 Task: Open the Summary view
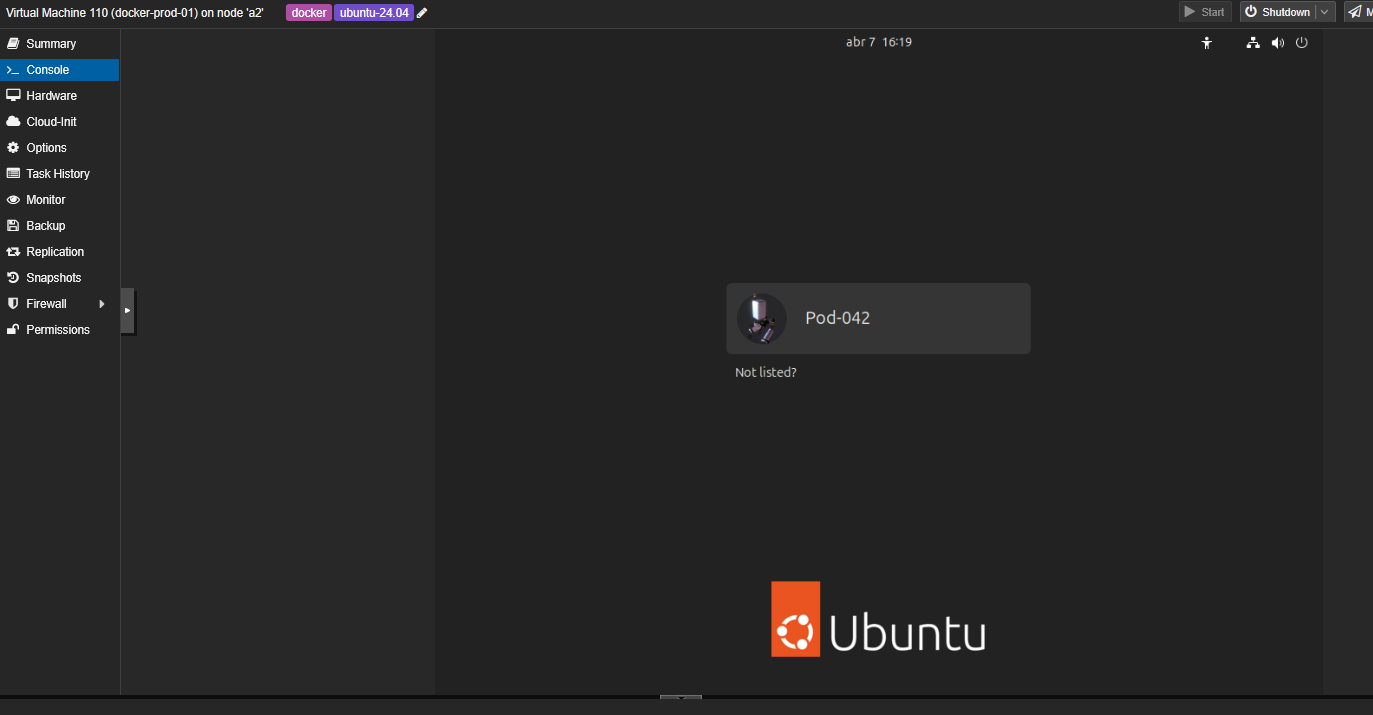click(50, 44)
